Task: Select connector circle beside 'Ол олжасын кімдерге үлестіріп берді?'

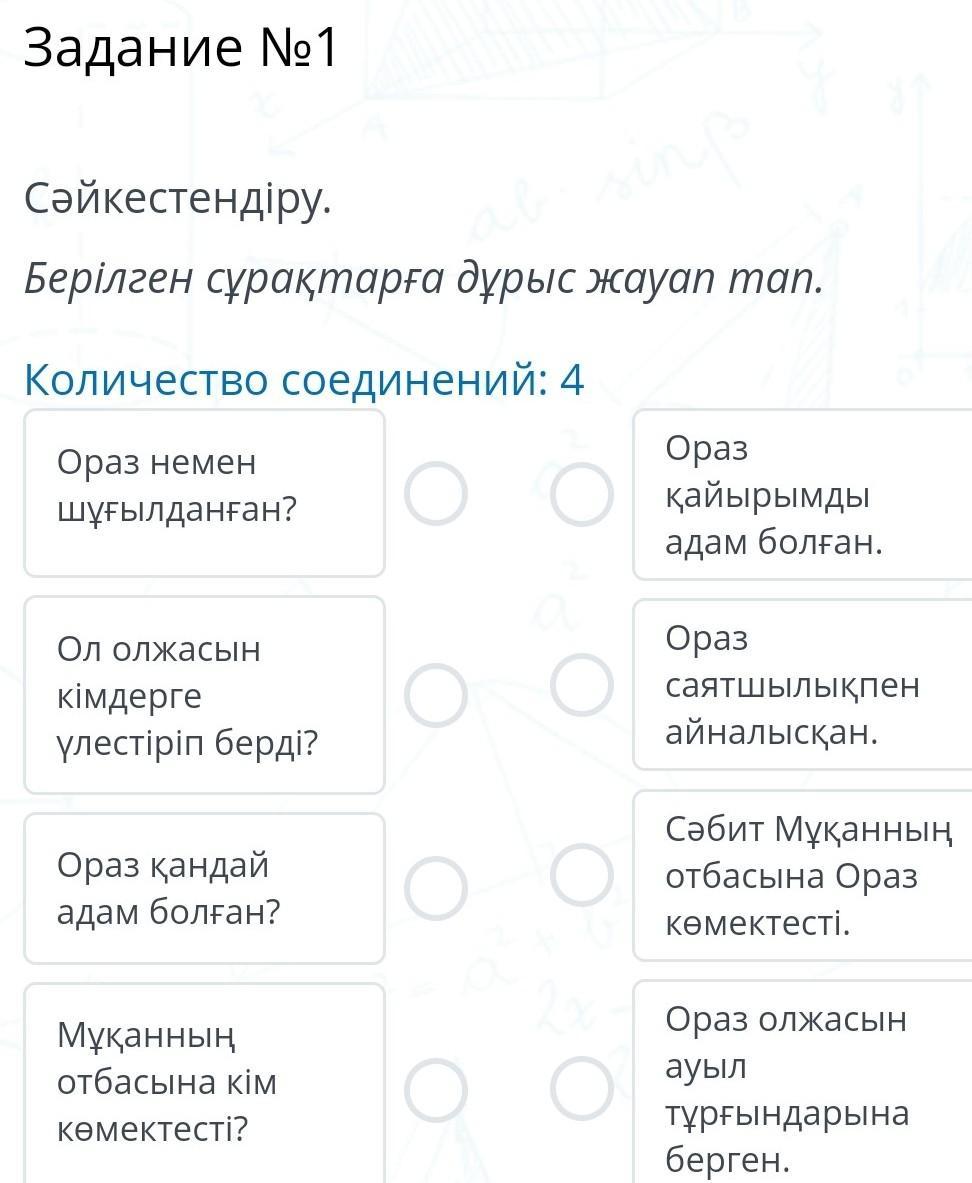Action: (x=435, y=696)
